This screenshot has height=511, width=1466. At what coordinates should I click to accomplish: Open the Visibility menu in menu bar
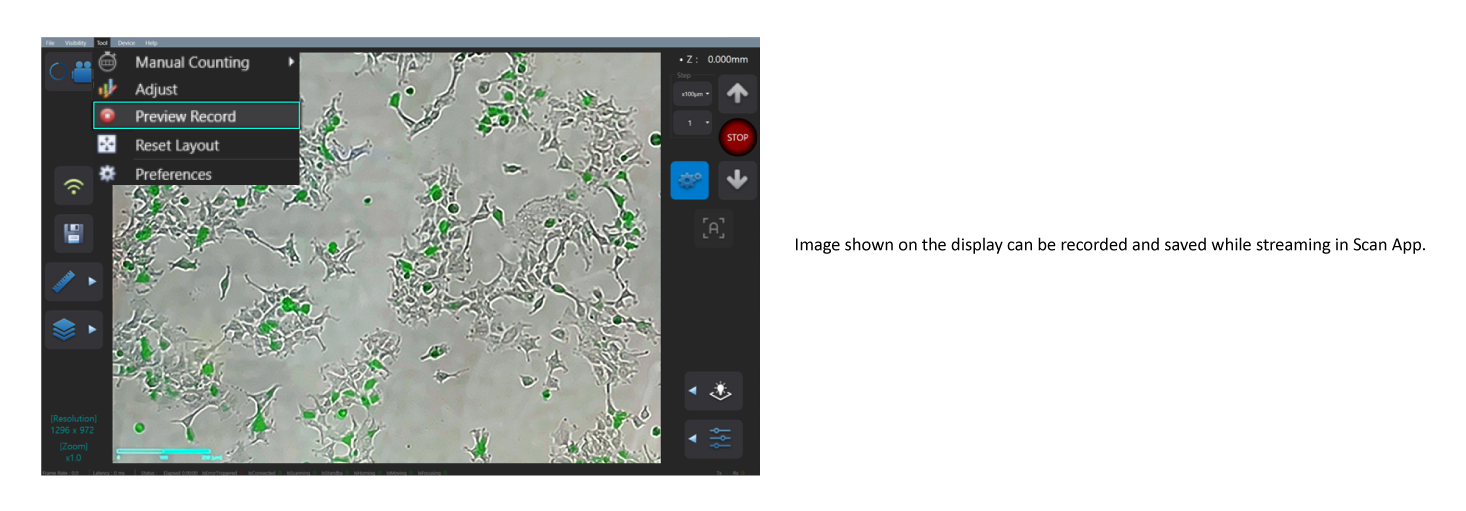[x=75, y=43]
